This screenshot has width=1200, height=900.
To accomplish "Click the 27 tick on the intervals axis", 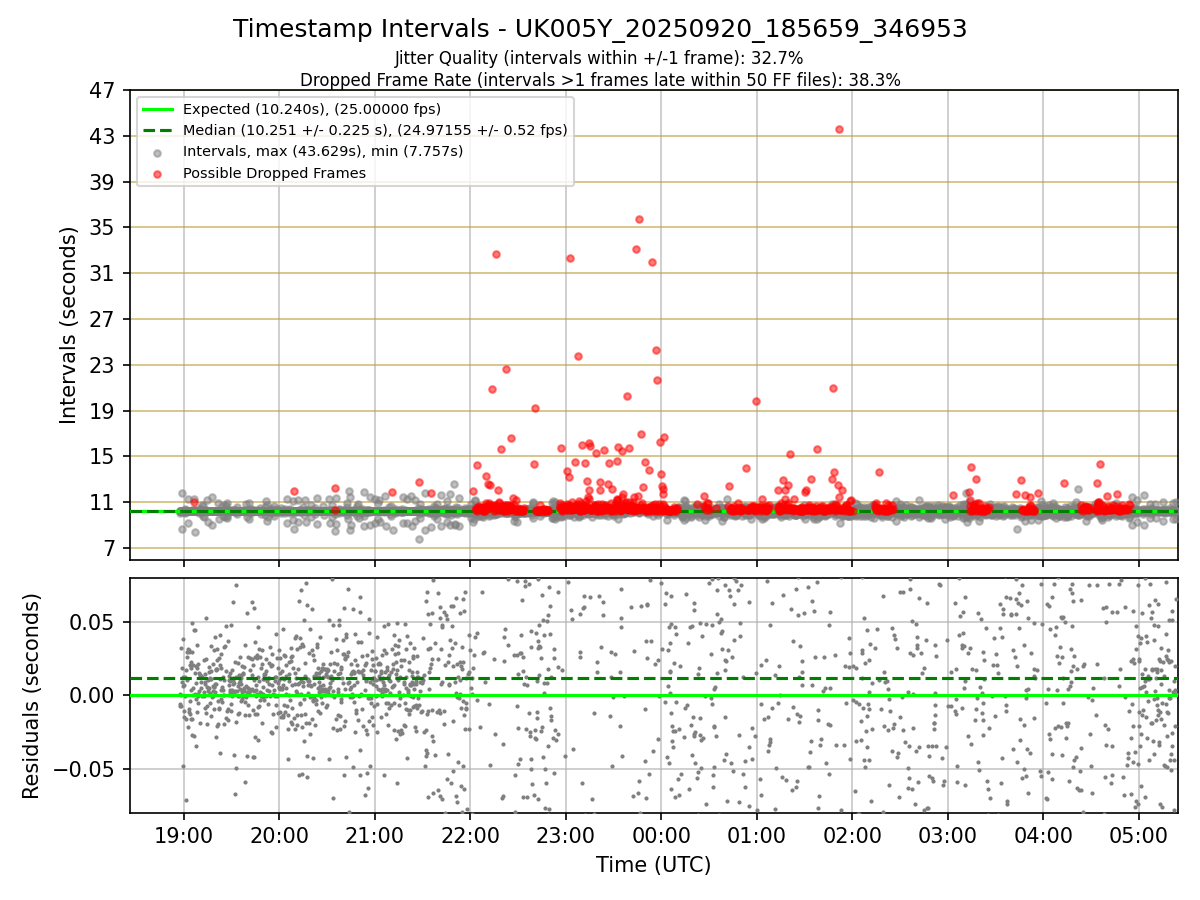I will pos(103,319).
